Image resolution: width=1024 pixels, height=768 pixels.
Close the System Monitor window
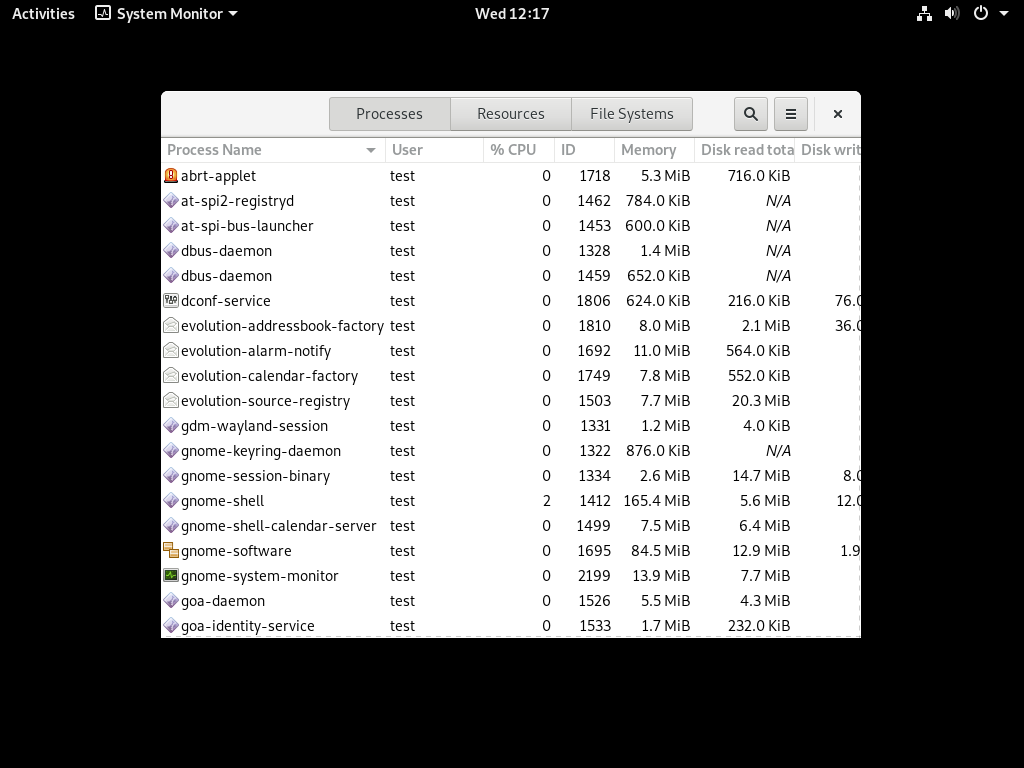pyautogui.click(x=838, y=114)
